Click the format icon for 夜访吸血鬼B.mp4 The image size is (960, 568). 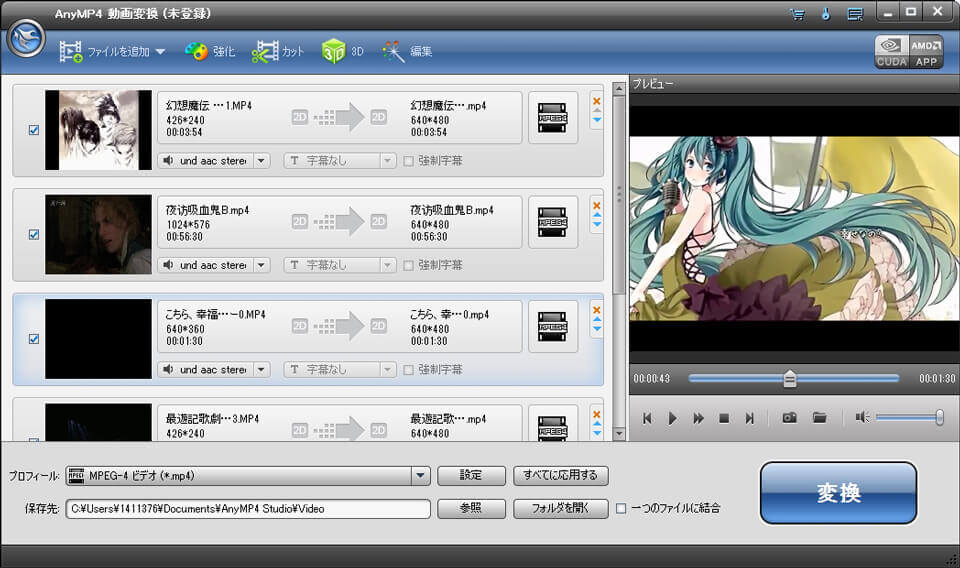pos(553,222)
